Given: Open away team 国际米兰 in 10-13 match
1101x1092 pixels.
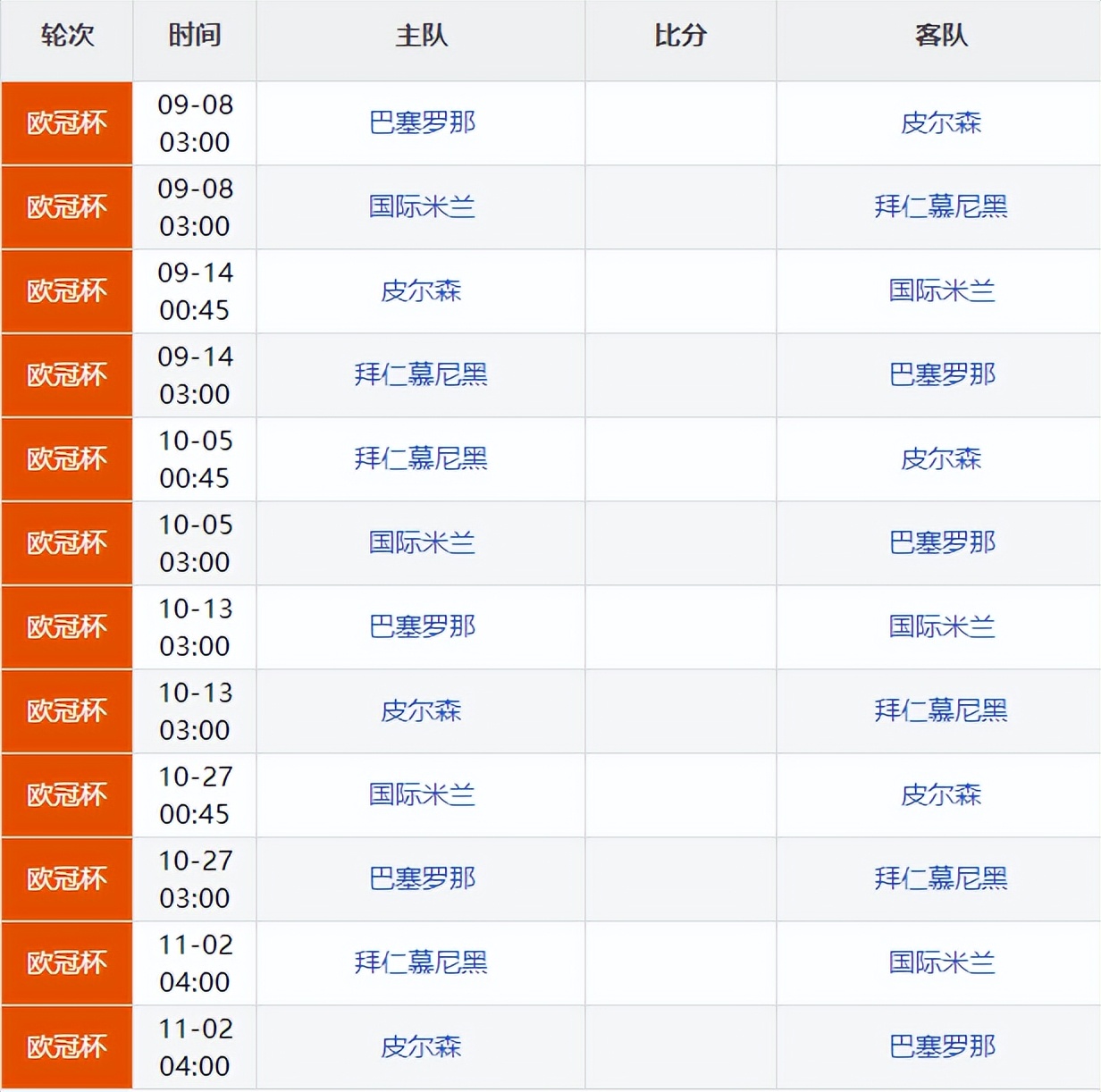Looking at the screenshot, I should (x=941, y=626).
